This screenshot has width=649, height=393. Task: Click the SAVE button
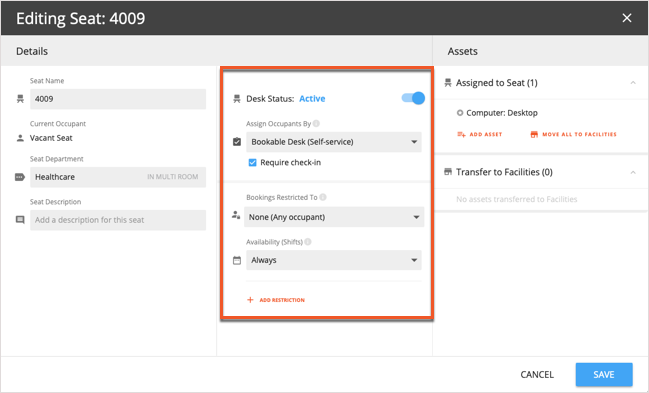click(x=604, y=374)
